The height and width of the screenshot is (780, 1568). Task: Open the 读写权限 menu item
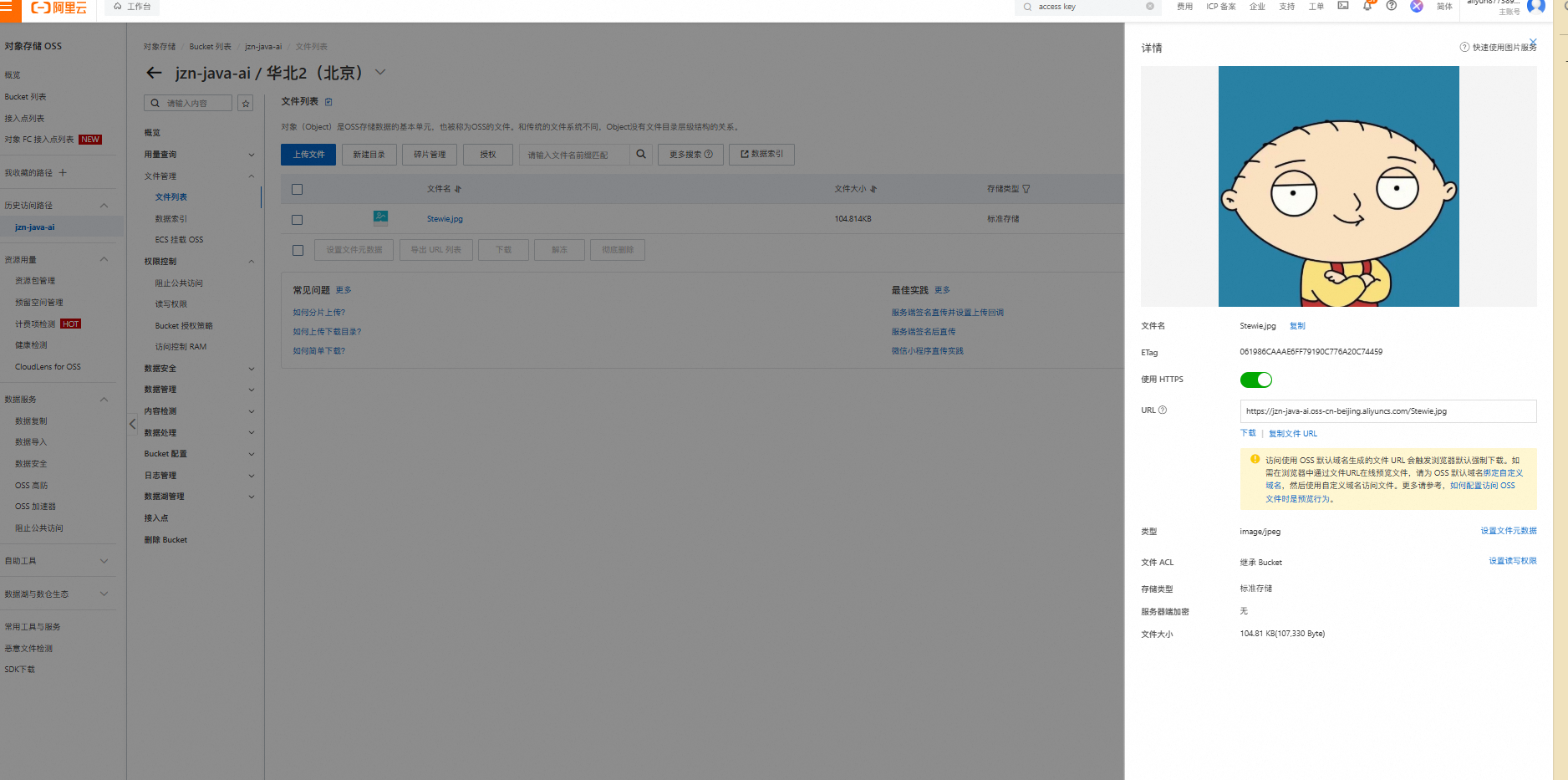[171, 304]
